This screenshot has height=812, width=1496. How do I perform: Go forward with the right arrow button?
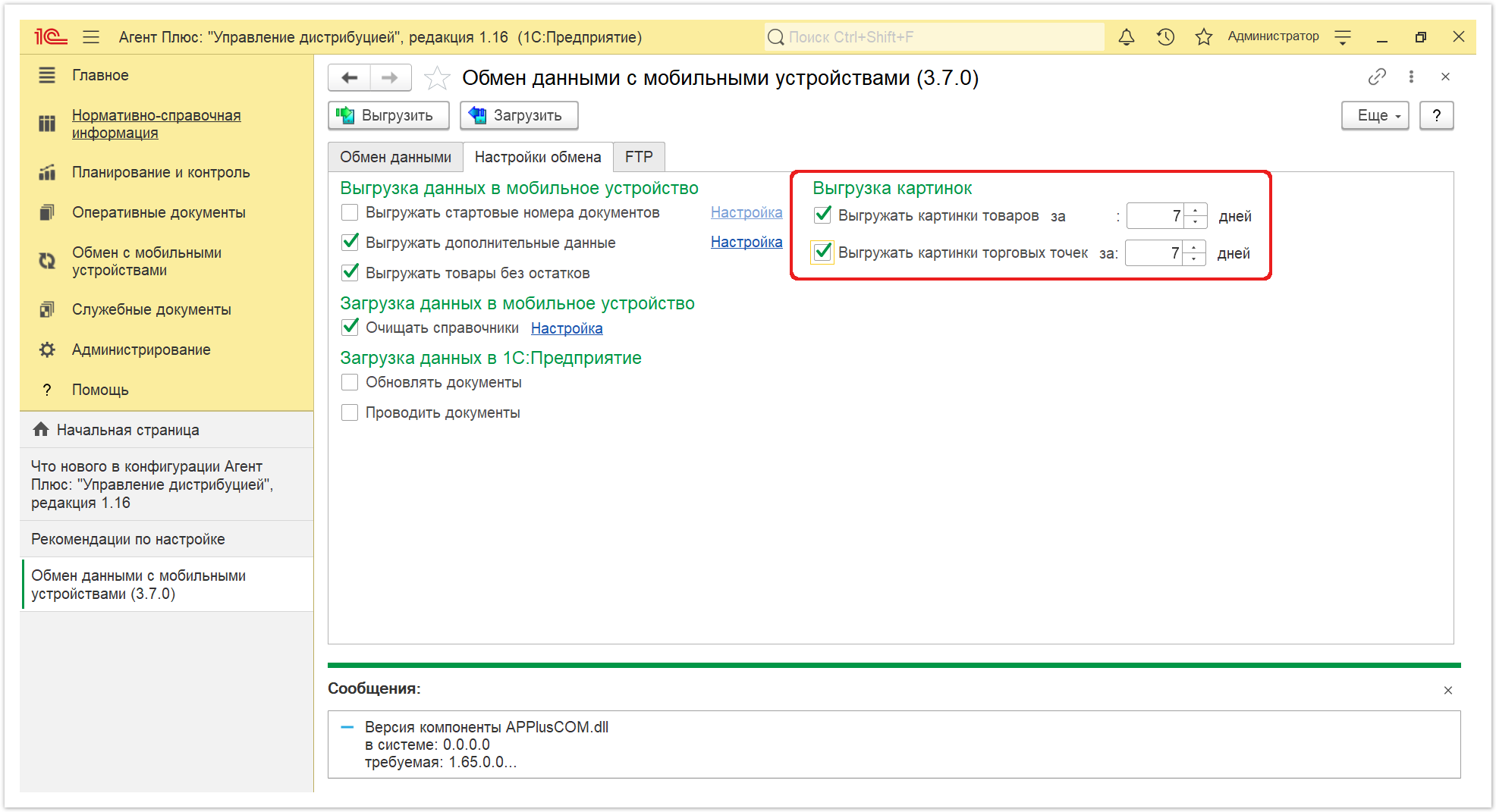390,77
